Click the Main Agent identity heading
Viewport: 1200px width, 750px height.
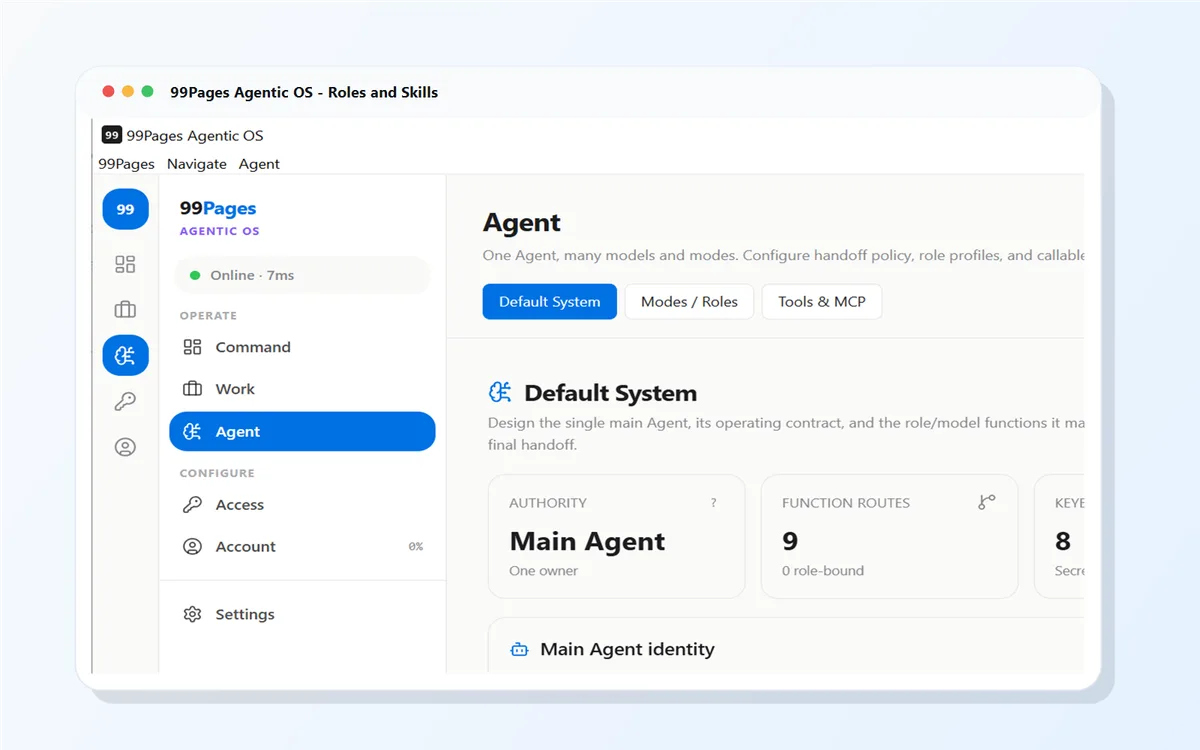tap(627, 649)
